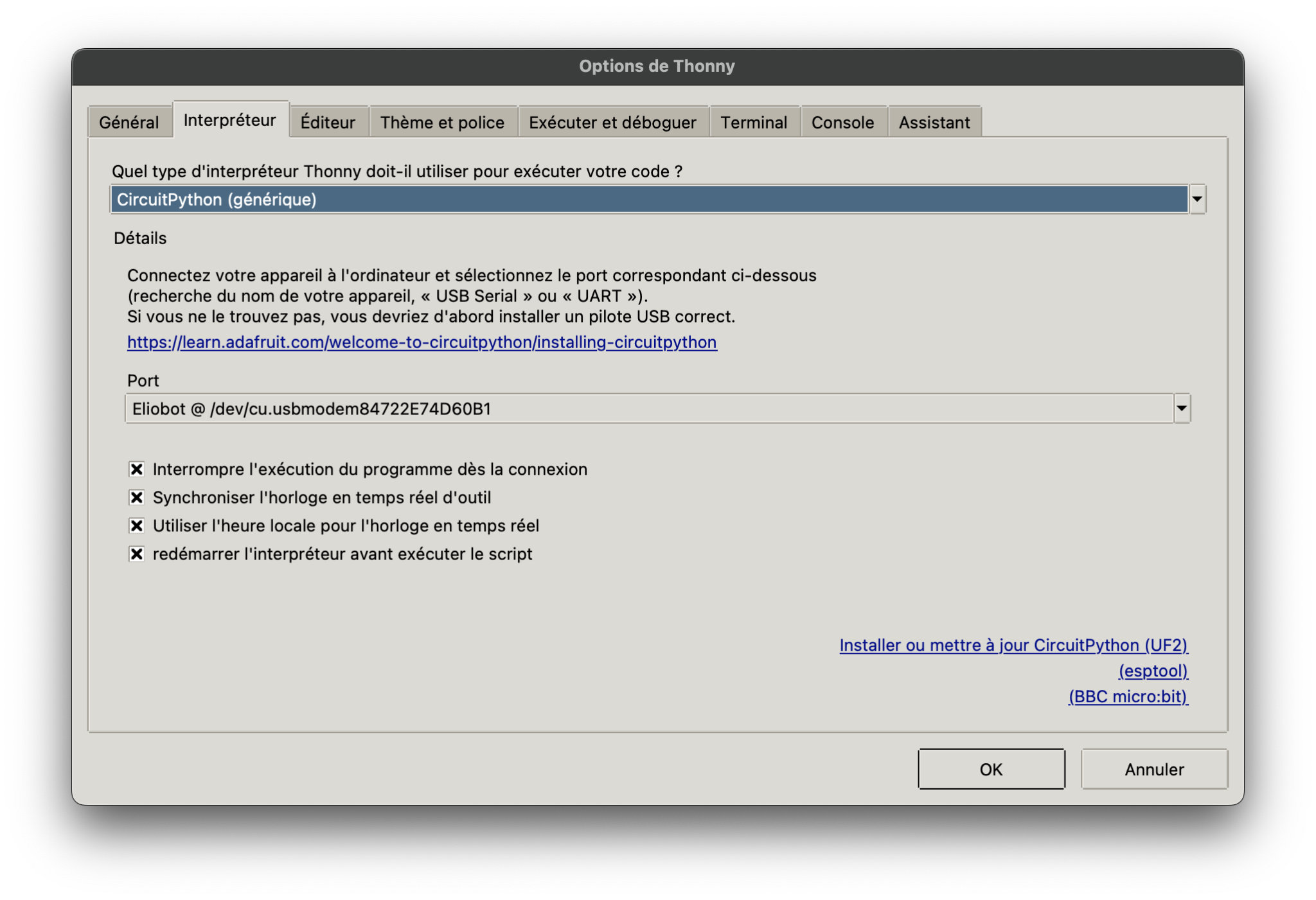Open the Général tab
Screen dimensions: 1316x900
tap(129, 122)
